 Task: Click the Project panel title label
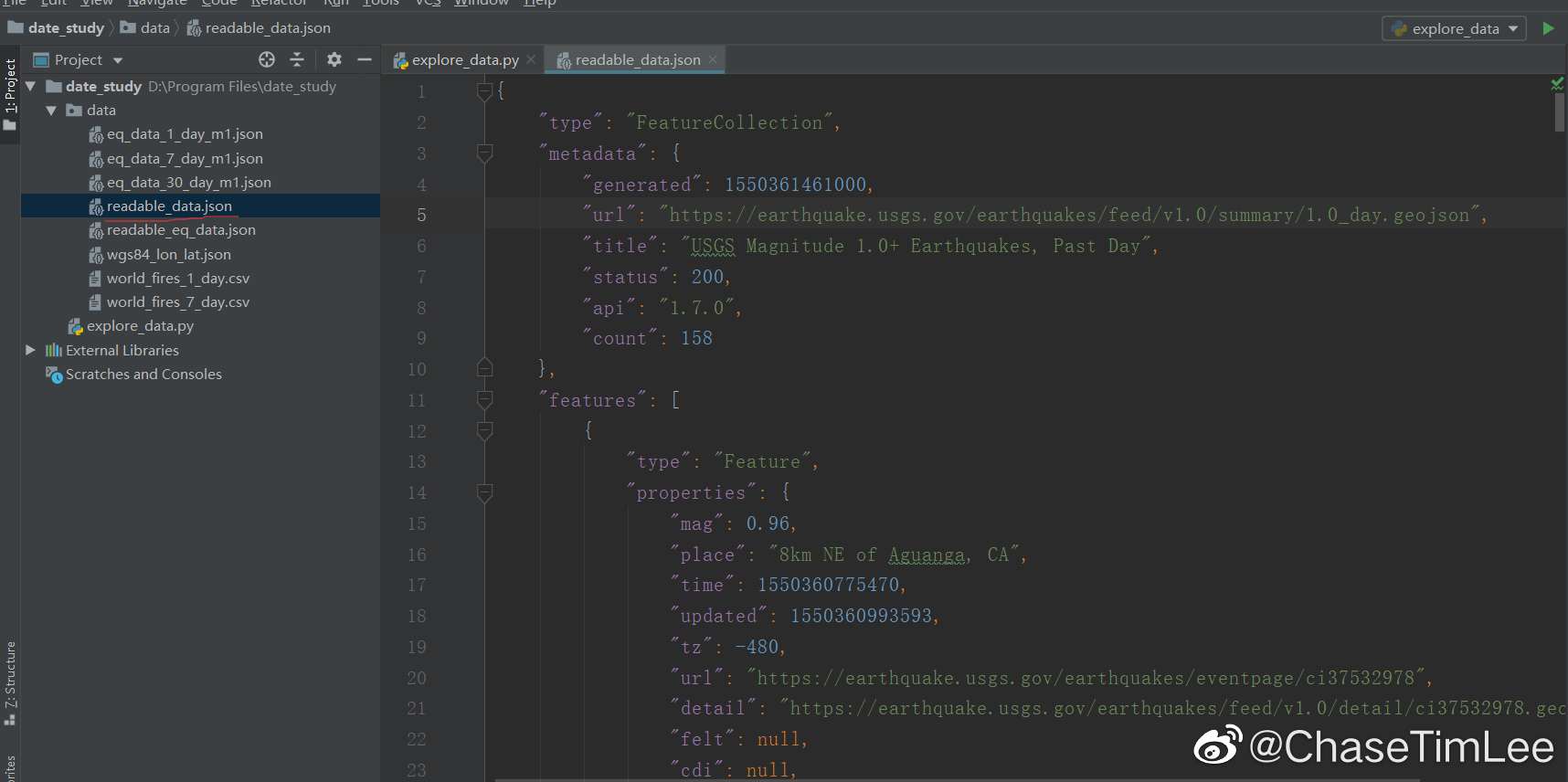coord(79,59)
